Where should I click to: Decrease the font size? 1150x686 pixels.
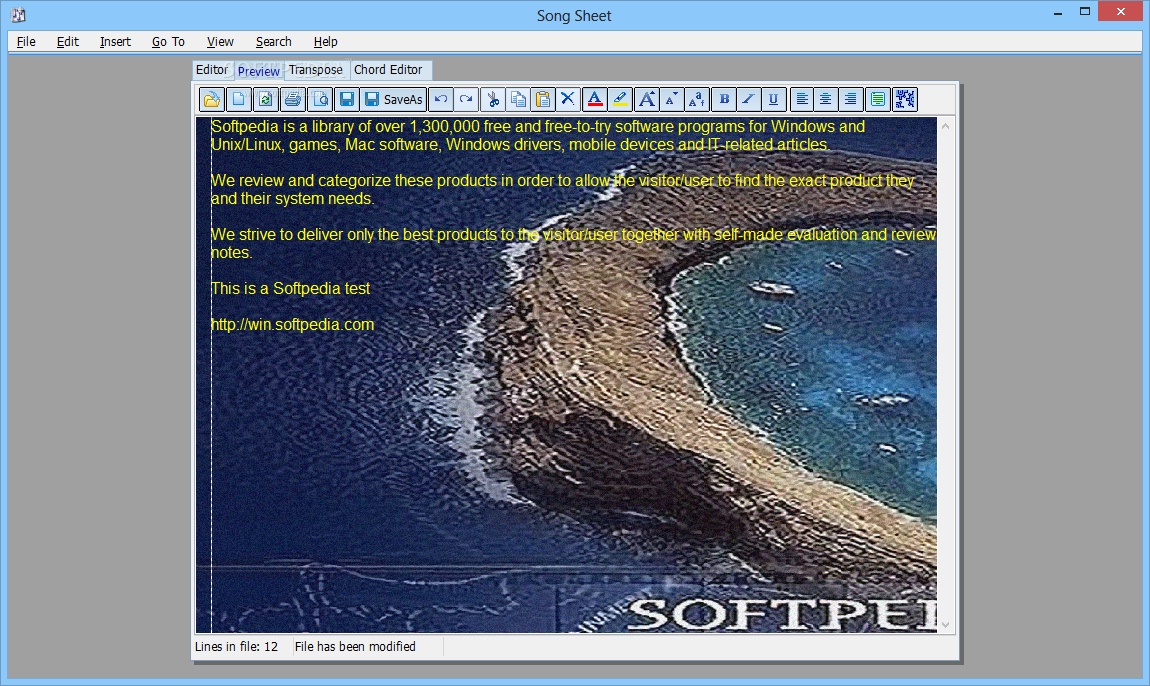(672, 99)
